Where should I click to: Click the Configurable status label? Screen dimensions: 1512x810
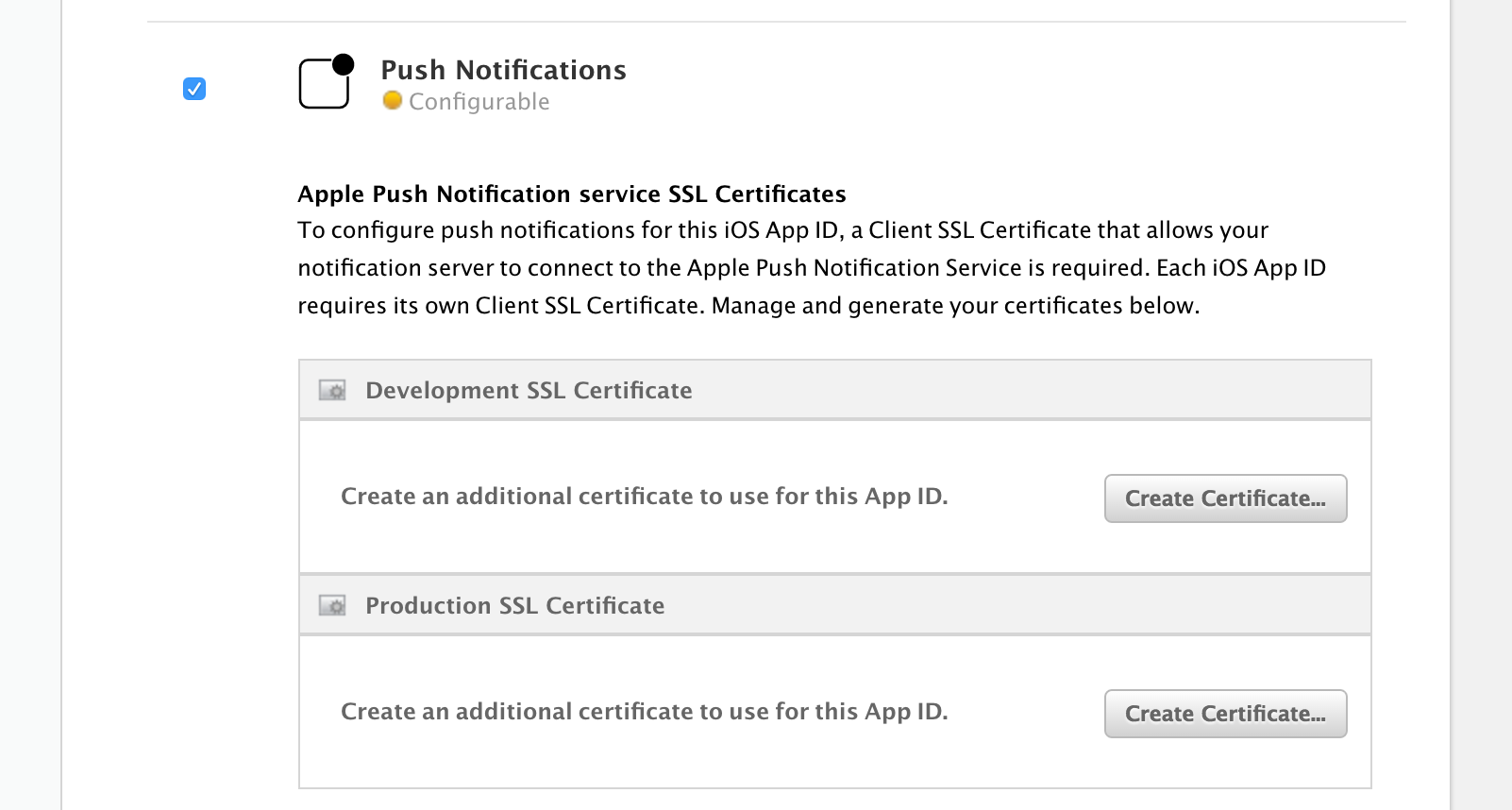click(x=479, y=102)
